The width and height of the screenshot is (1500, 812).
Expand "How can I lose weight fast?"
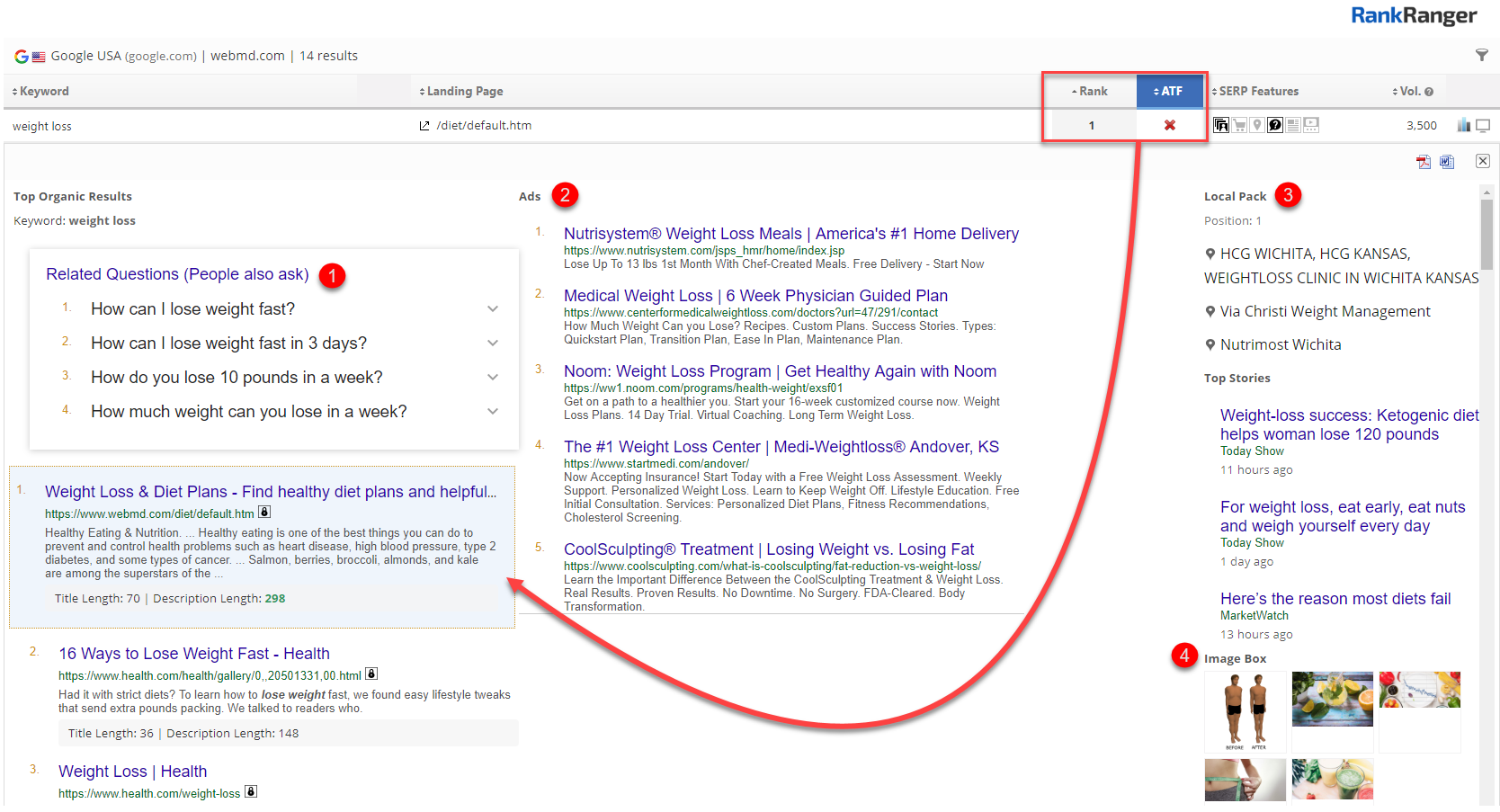[492, 309]
